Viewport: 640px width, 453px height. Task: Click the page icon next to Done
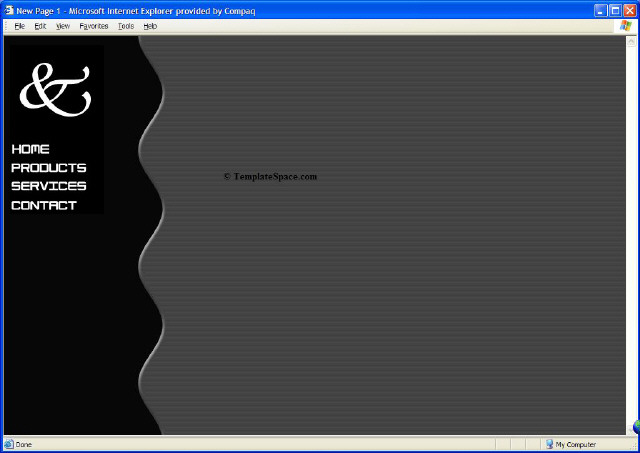pyautogui.click(x=8, y=444)
